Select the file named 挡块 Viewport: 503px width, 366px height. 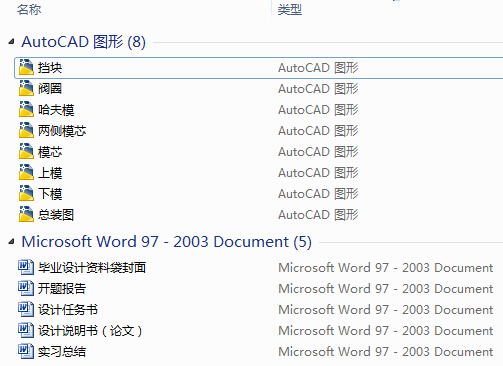point(50,68)
